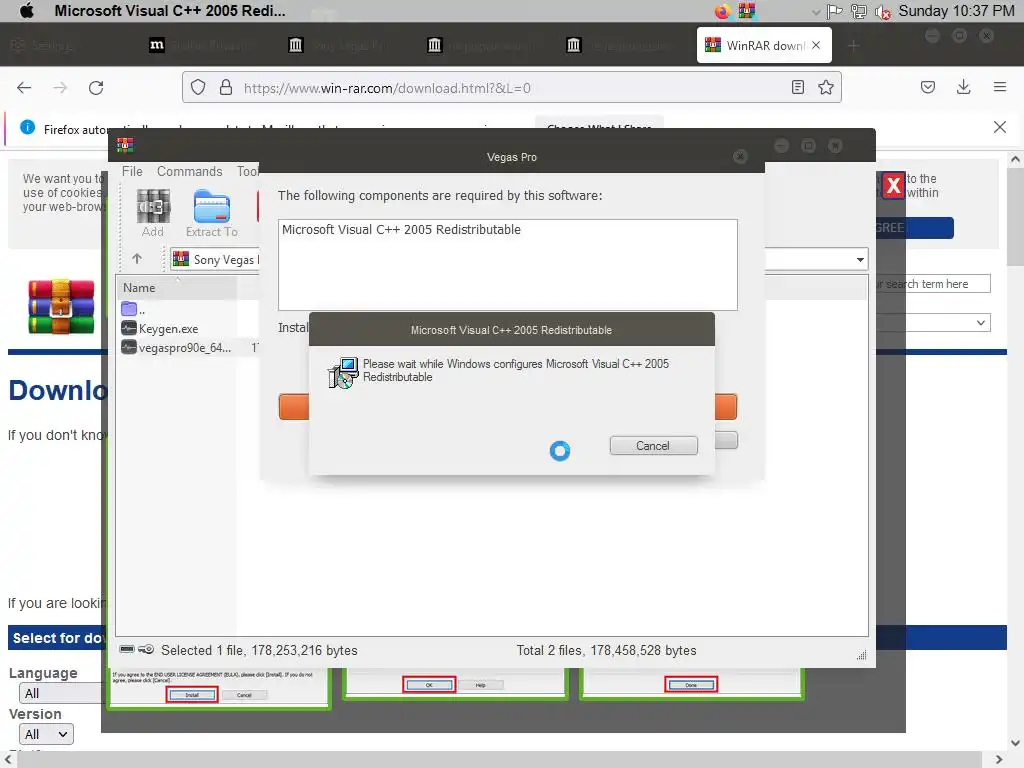Click the Firefox icon in the menu bar
Screen dimensions: 1024x768
[722, 11]
